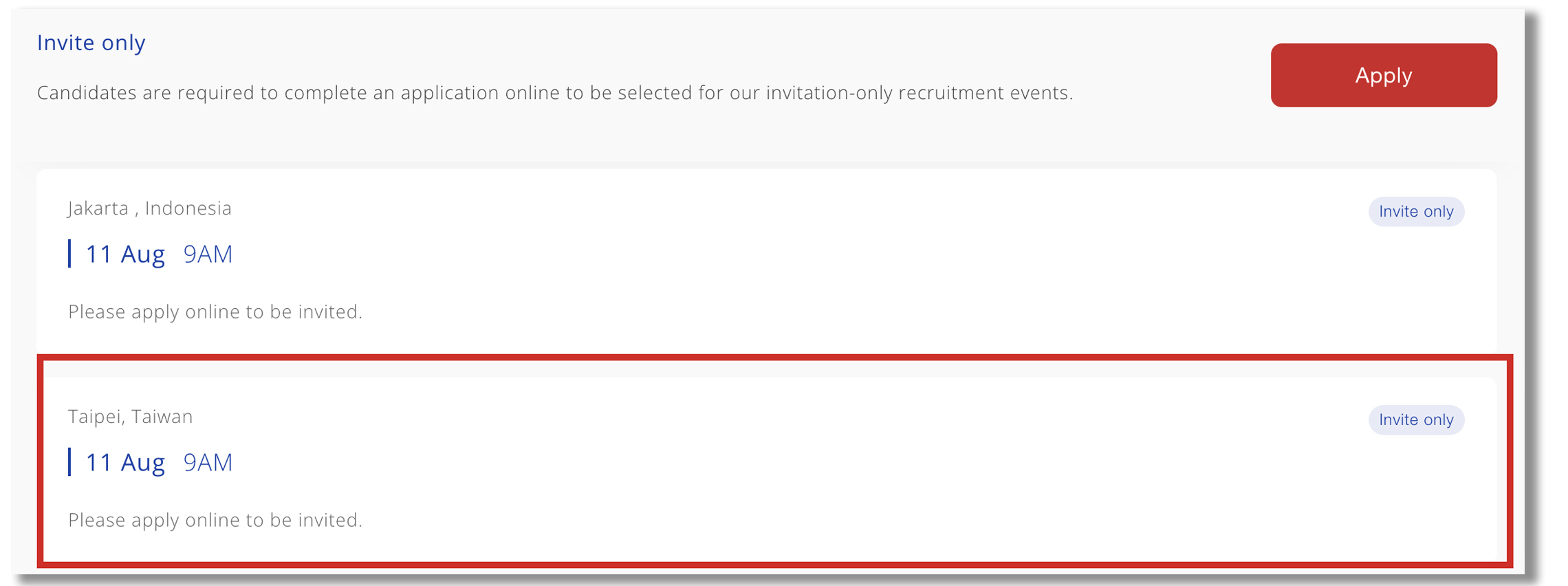The image size is (1568, 586).
Task: Click the 9AM time in Jakarta event
Action: coord(208,254)
